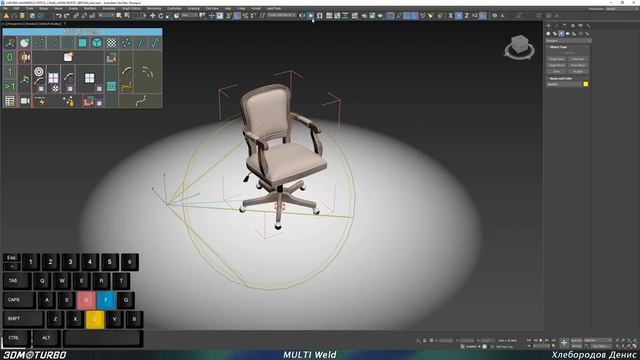Screen dimensions: 640x360
Task: Toggle 3D Snaps in main toolbar
Action: [x=229, y=16]
